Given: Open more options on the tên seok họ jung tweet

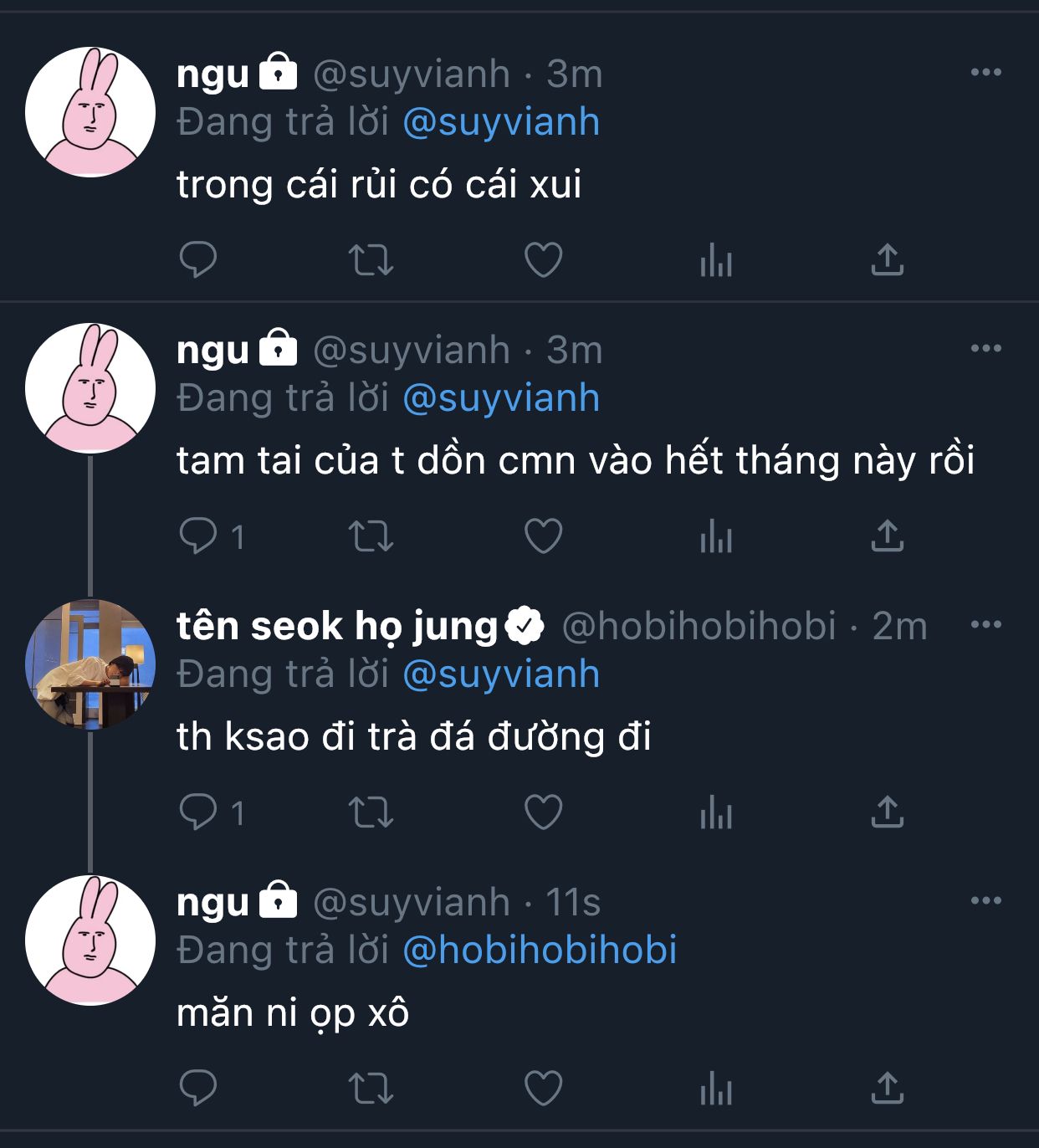Looking at the screenshot, I should point(985,625).
